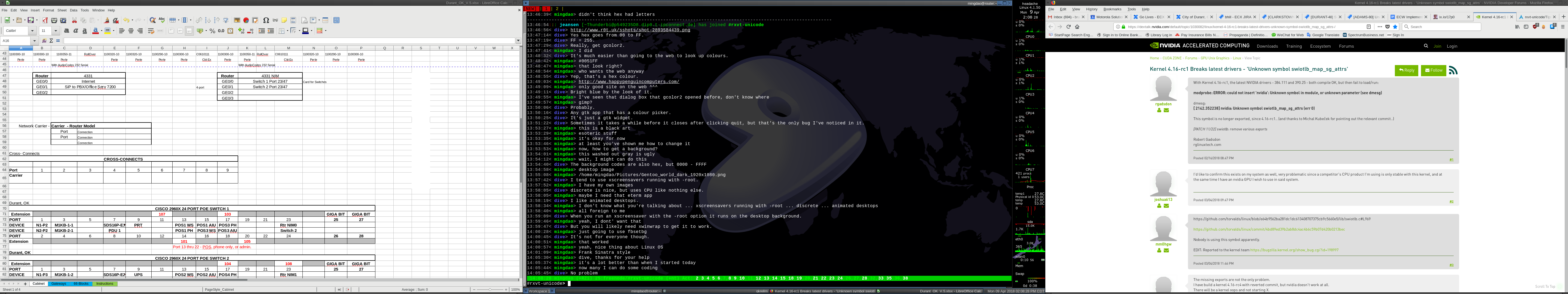This screenshot has height=294, width=1568.
Task: Open the Borders dropdown arrow in Calc
Action: pyautogui.click(x=287, y=31)
